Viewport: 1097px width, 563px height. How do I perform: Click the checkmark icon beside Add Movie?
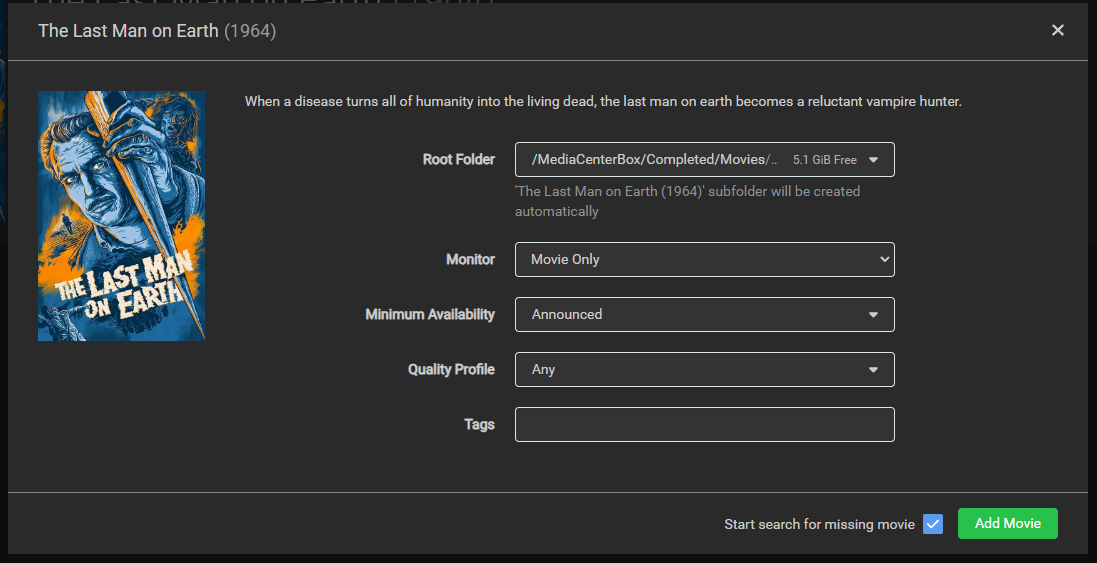click(933, 524)
